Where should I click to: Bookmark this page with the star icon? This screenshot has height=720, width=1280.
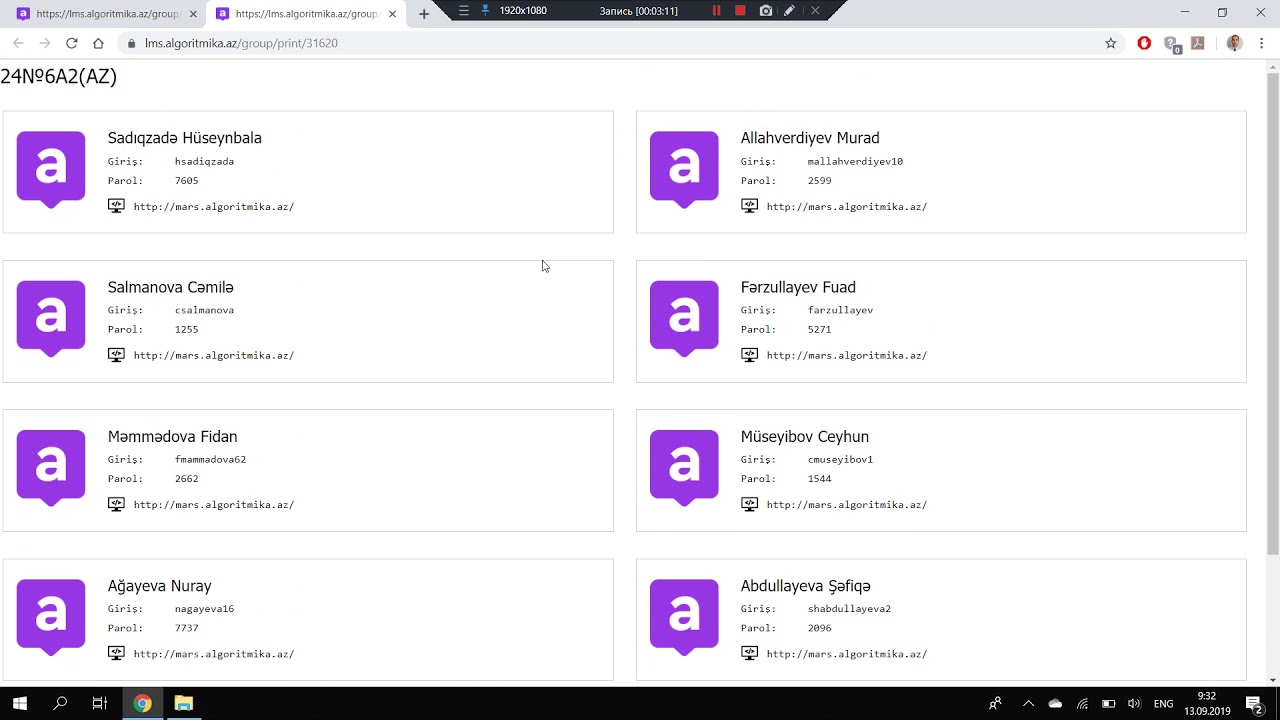[1110, 43]
